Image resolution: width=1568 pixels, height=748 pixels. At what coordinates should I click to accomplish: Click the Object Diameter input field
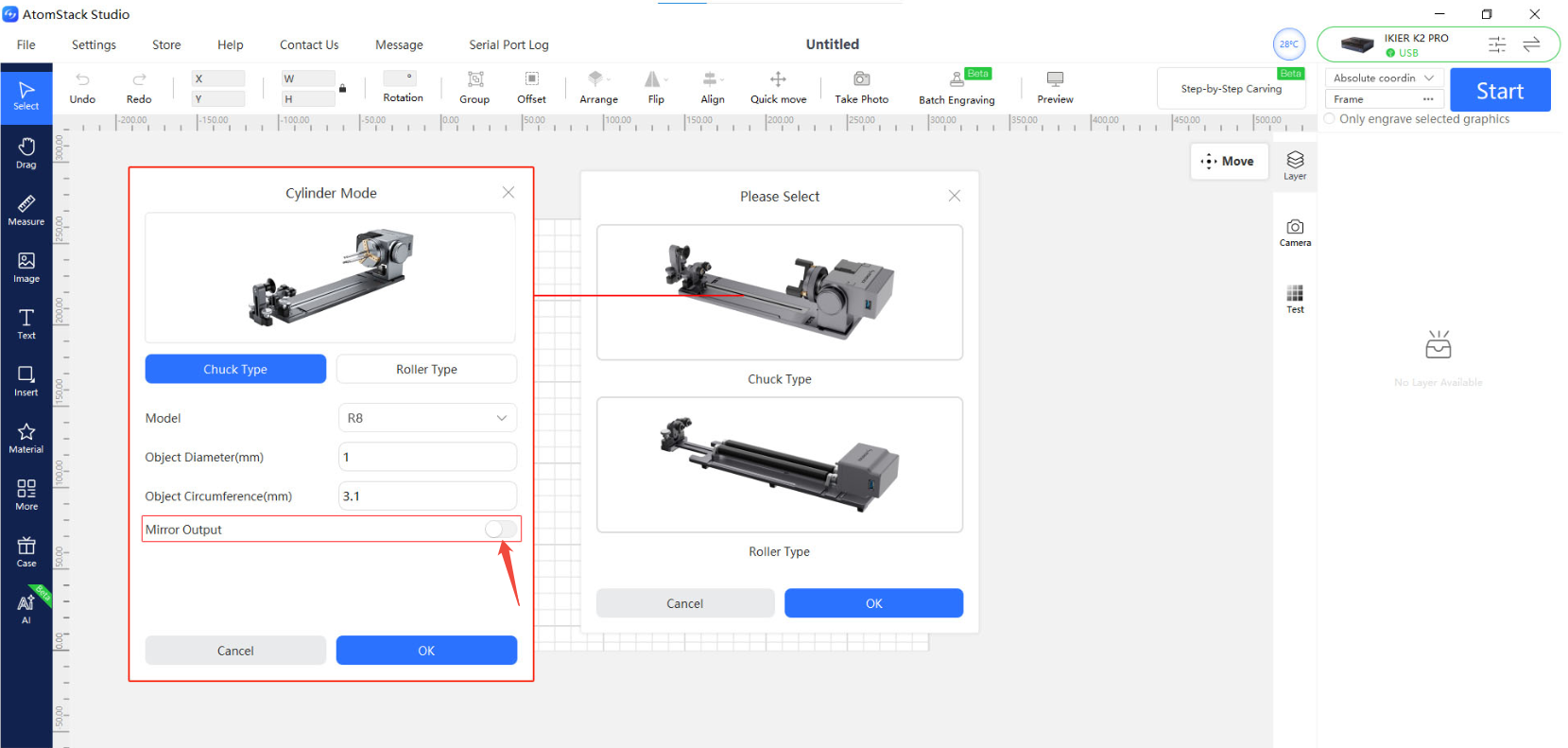[x=427, y=457]
